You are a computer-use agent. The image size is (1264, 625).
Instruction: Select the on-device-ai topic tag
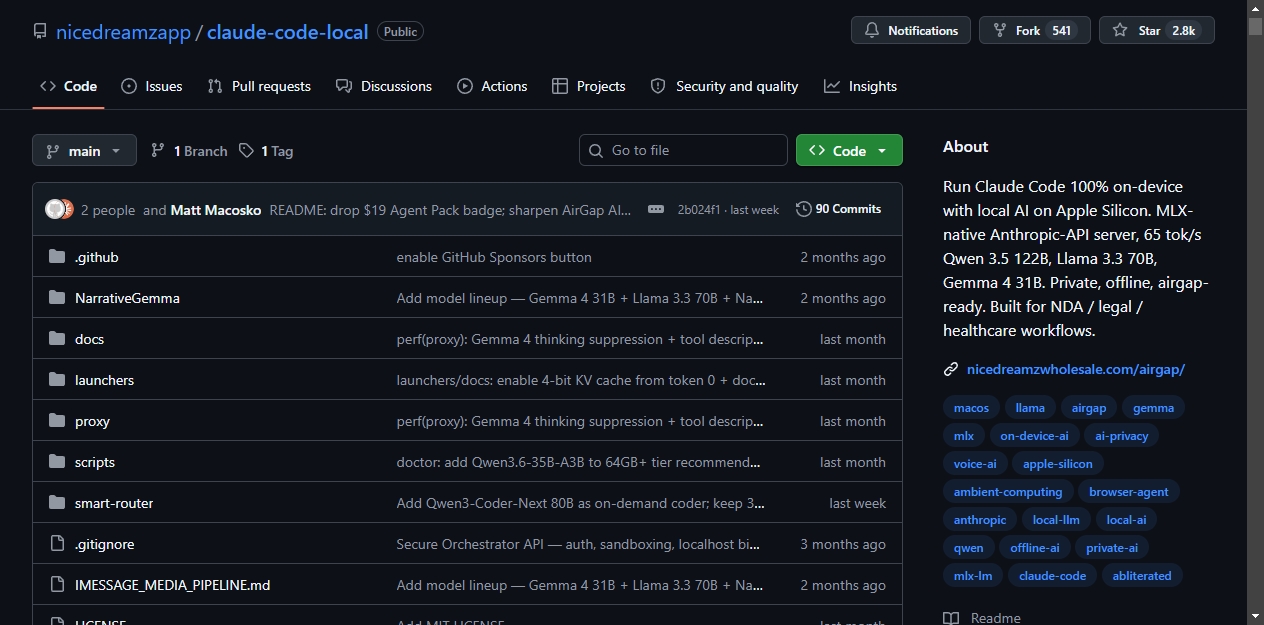[x=1034, y=436]
